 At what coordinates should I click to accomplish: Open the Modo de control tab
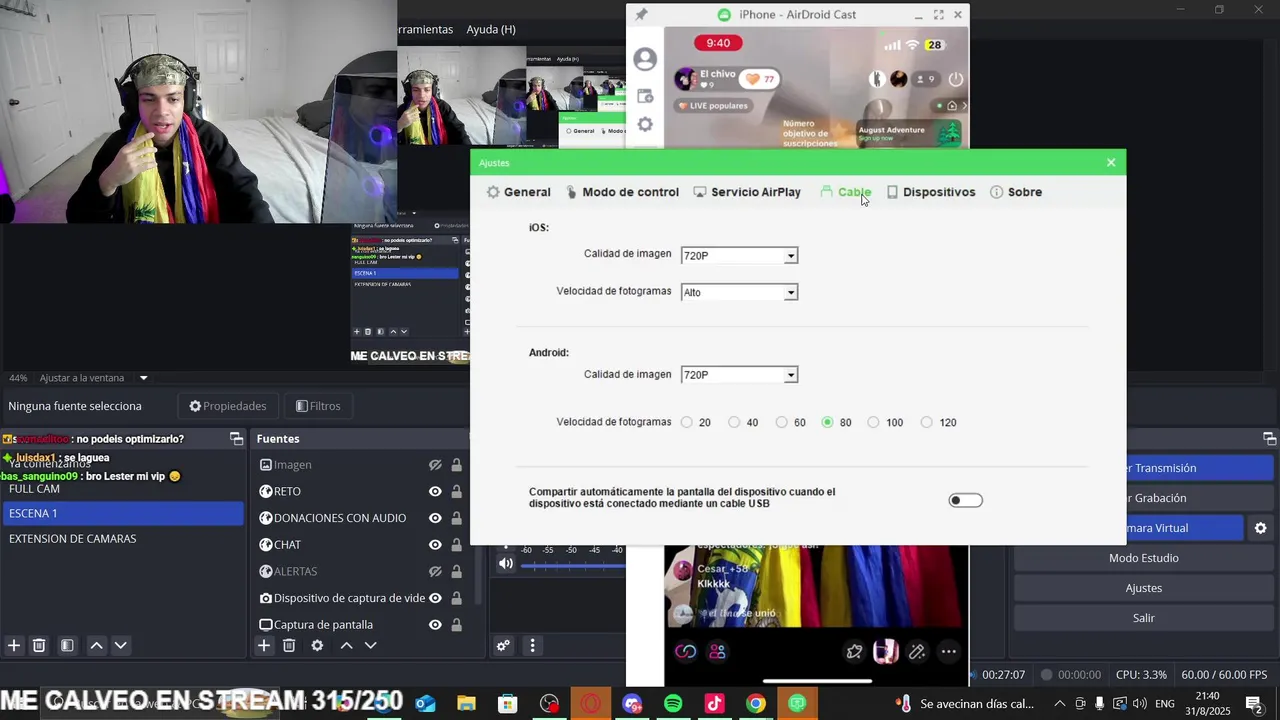point(622,192)
